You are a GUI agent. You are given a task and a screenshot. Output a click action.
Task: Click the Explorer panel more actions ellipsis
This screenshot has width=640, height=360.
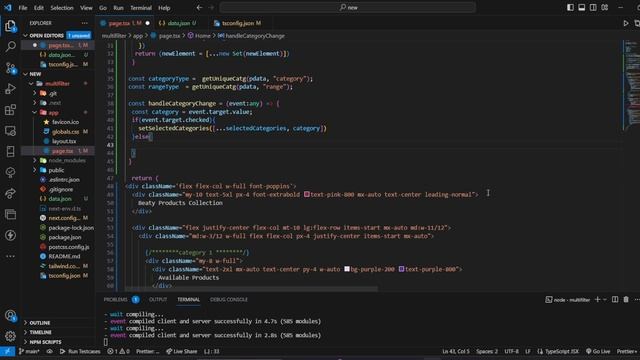click(x=84, y=23)
